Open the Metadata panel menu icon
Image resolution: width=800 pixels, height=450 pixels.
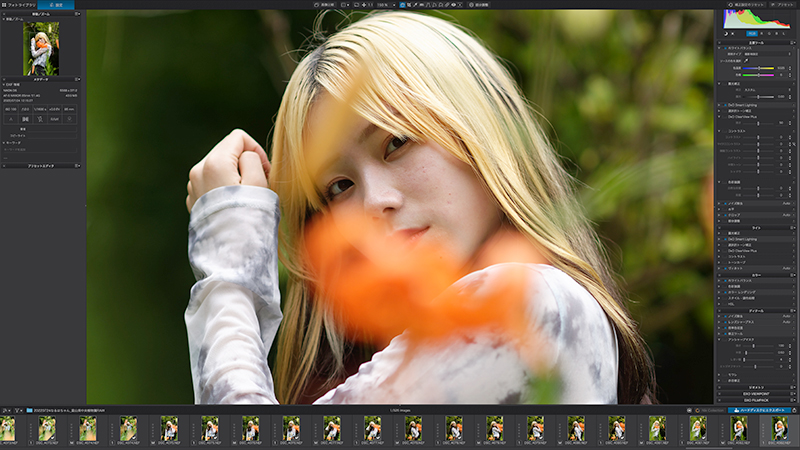pos(77,80)
